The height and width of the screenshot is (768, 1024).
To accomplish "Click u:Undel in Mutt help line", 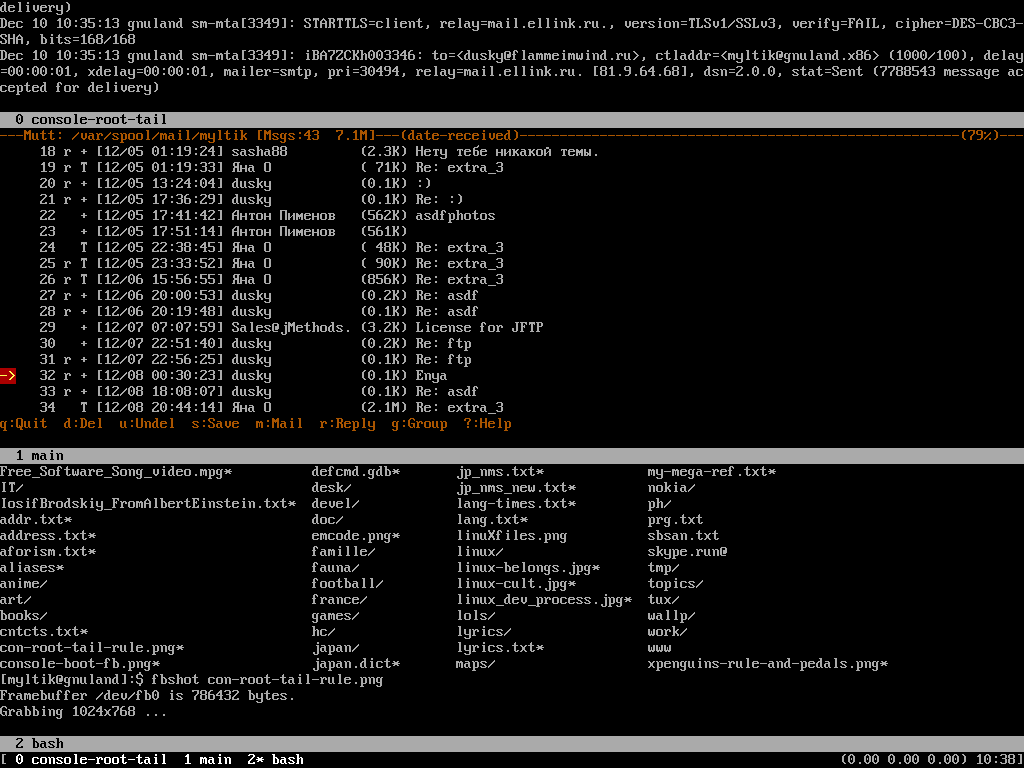I will [148, 424].
